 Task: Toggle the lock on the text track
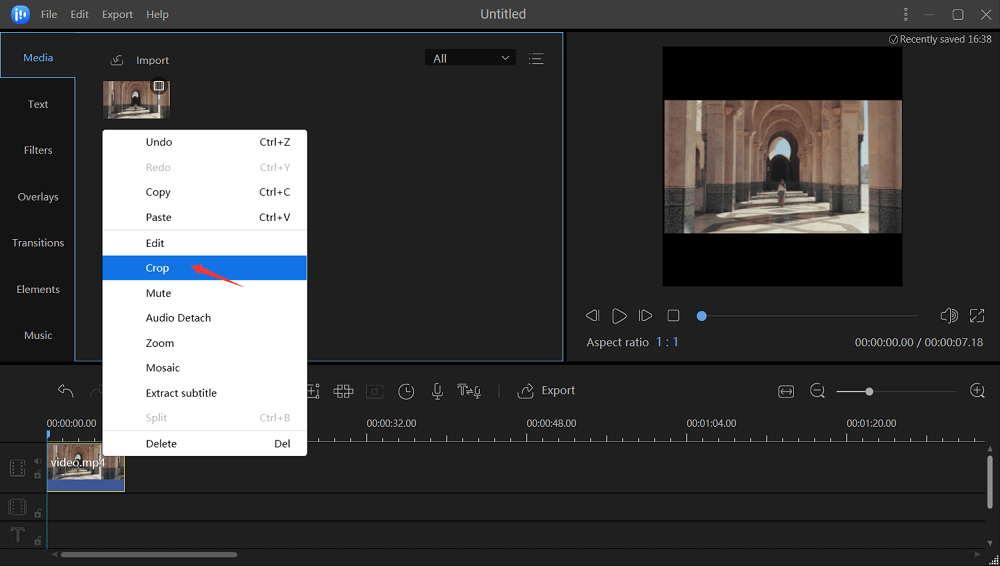pyautogui.click(x=38, y=540)
